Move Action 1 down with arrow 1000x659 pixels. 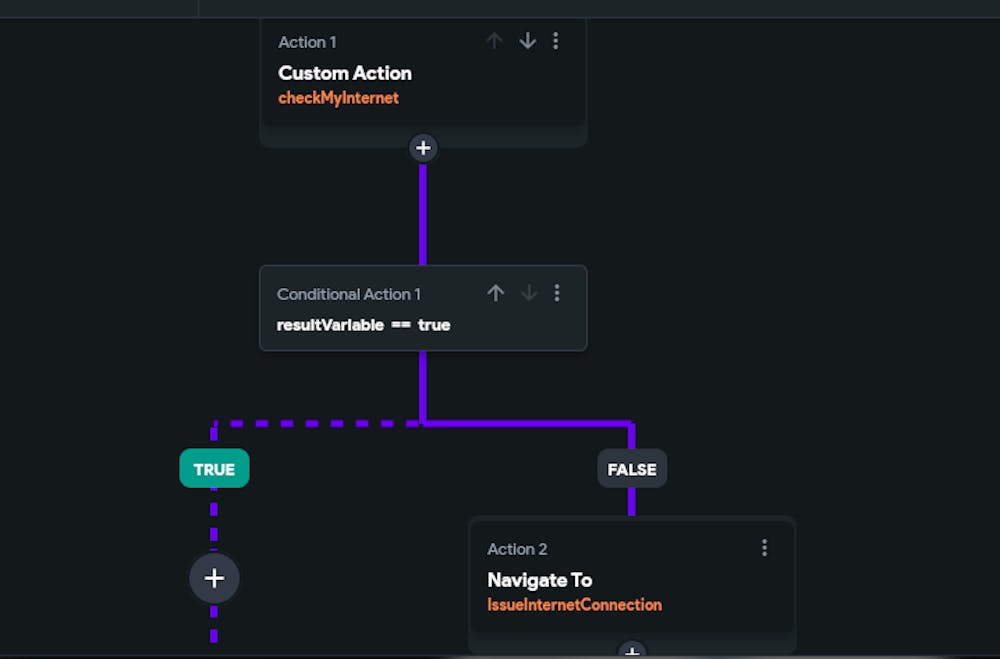(527, 41)
